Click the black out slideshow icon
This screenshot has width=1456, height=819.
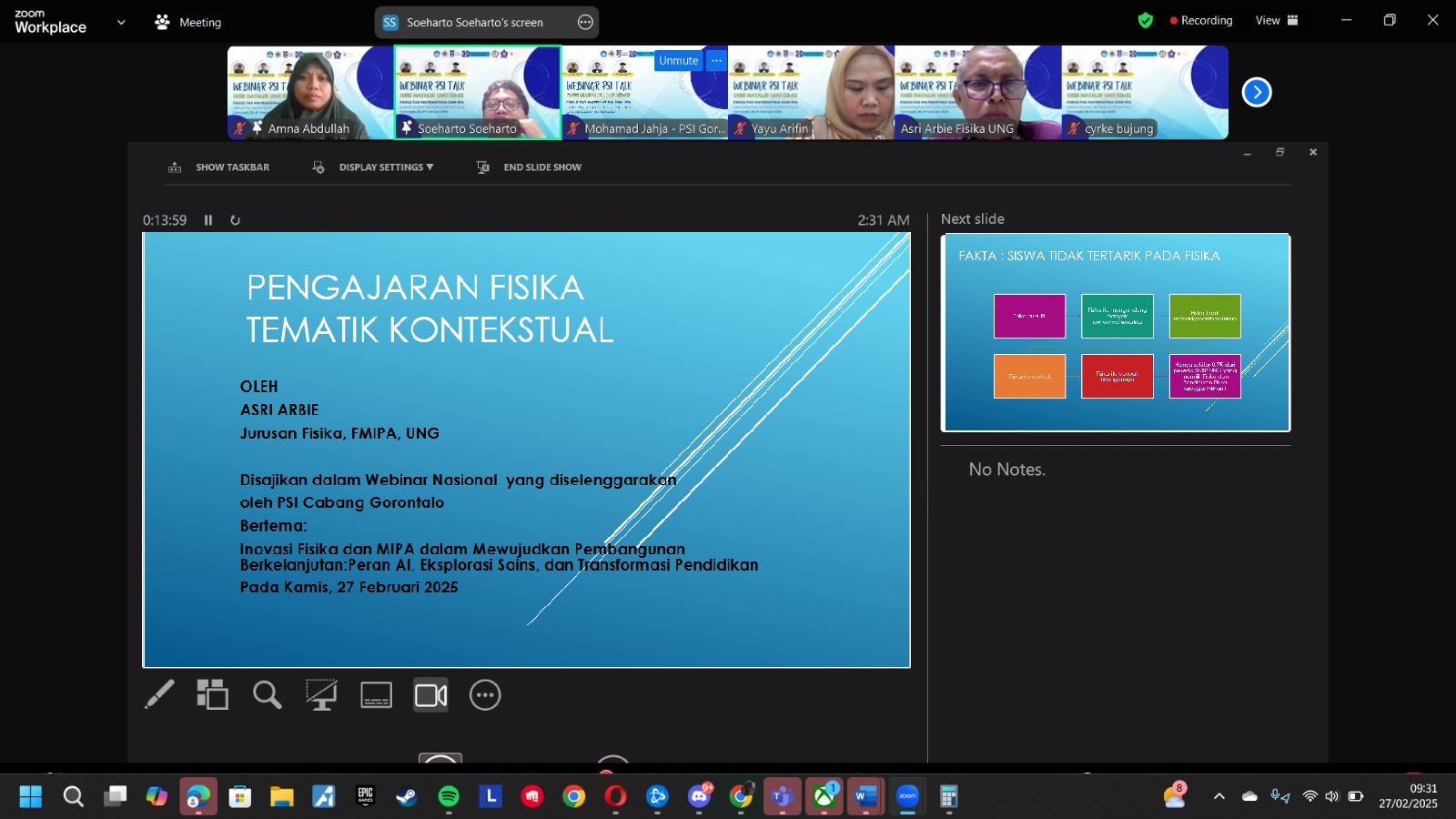point(320,695)
